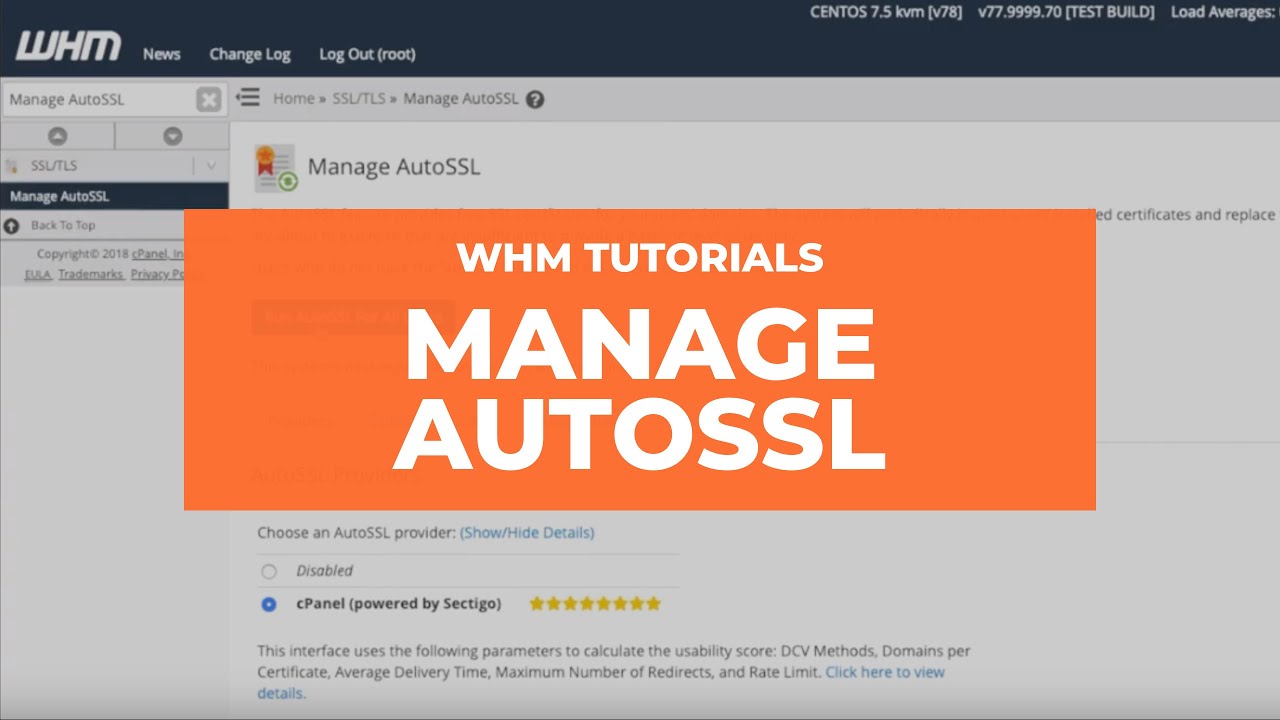This screenshot has width=1280, height=720.
Task: Expand all sidebar sections with down arrow
Action: [172, 136]
